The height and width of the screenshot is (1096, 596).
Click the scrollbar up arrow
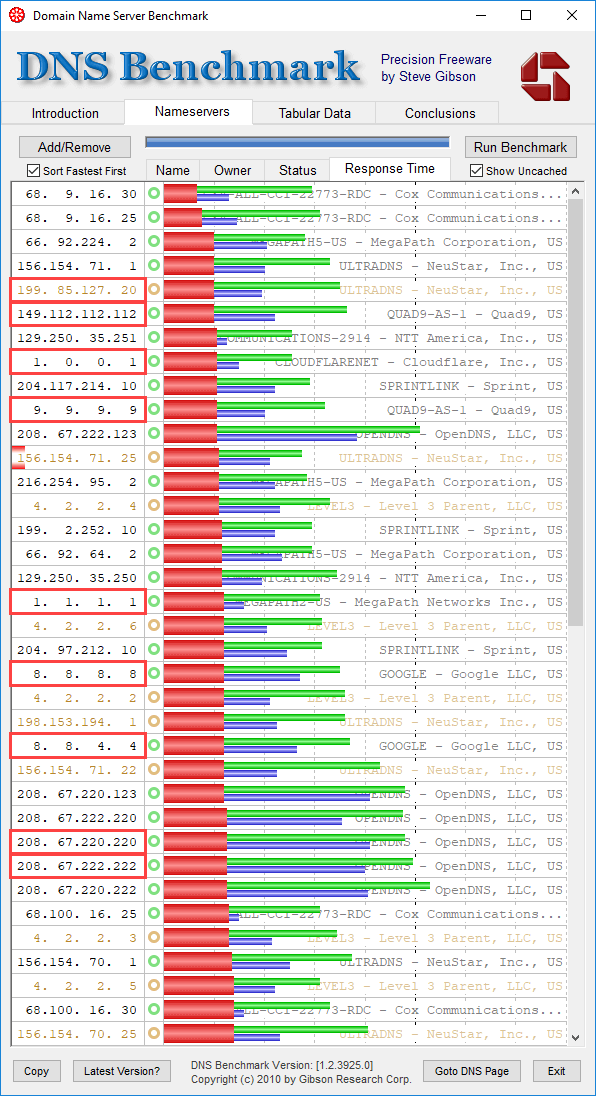(576, 191)
